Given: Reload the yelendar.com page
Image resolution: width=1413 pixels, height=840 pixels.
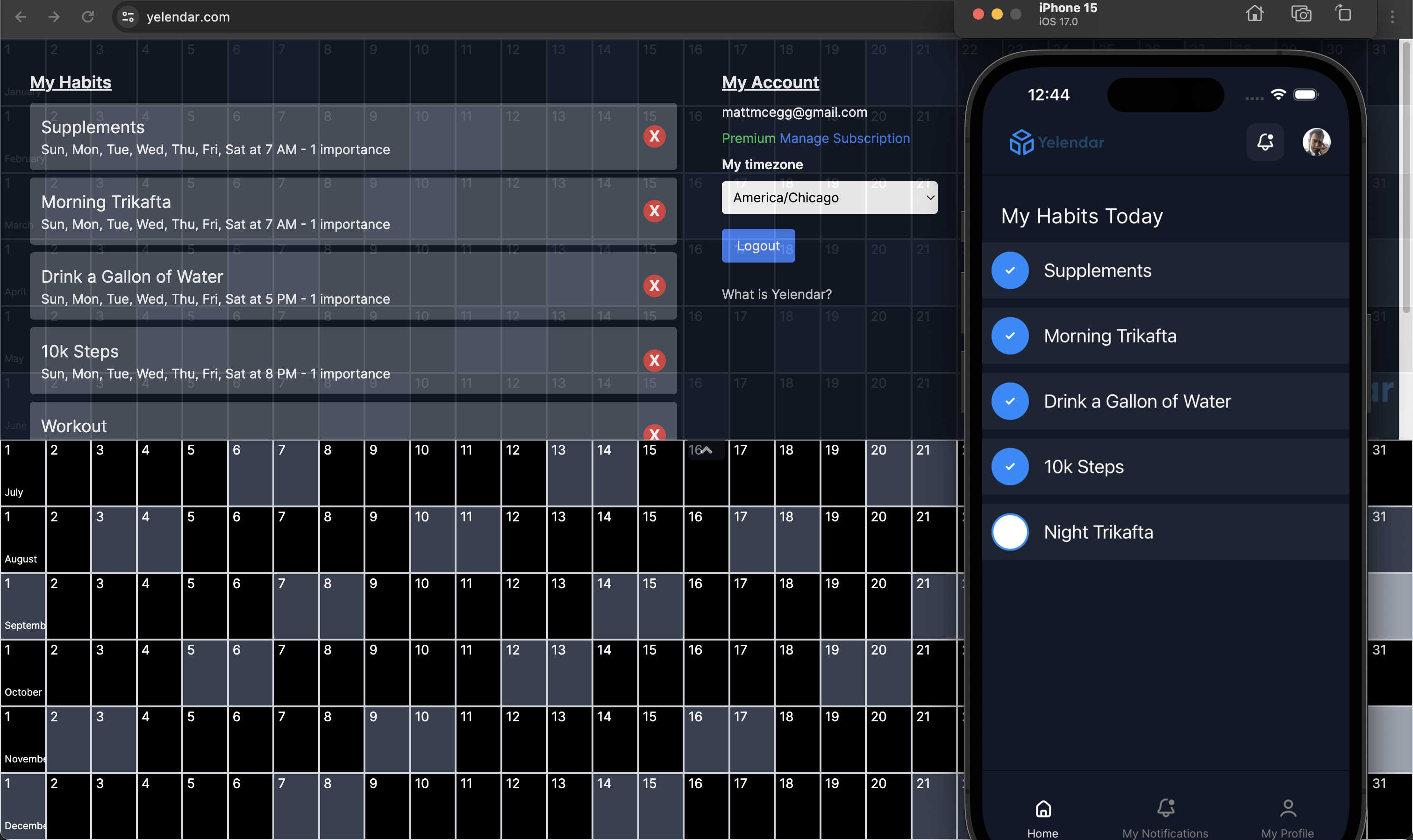Looking at the screenshot, I should tap(88, 17).
